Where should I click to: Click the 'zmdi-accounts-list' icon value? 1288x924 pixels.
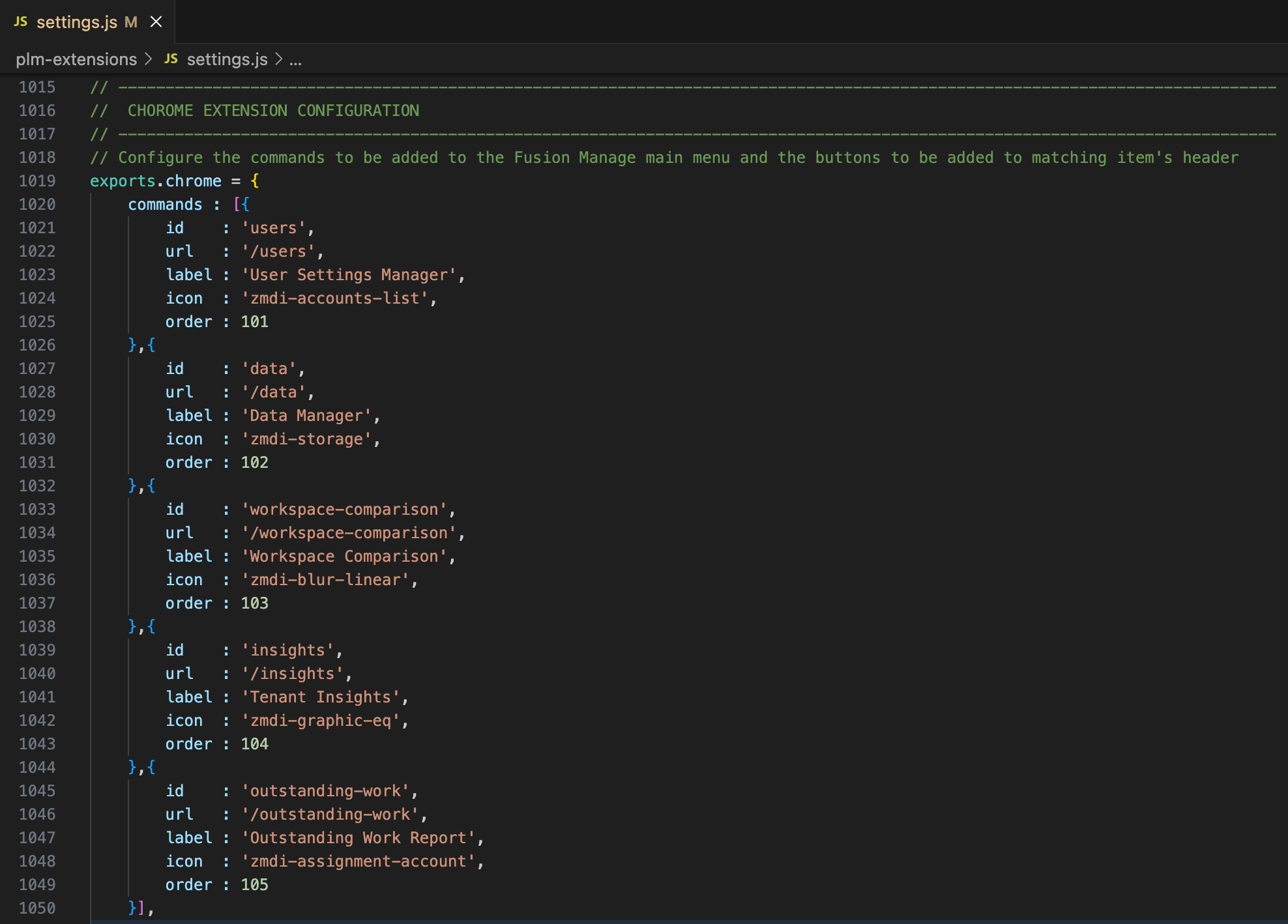[334, 298]
